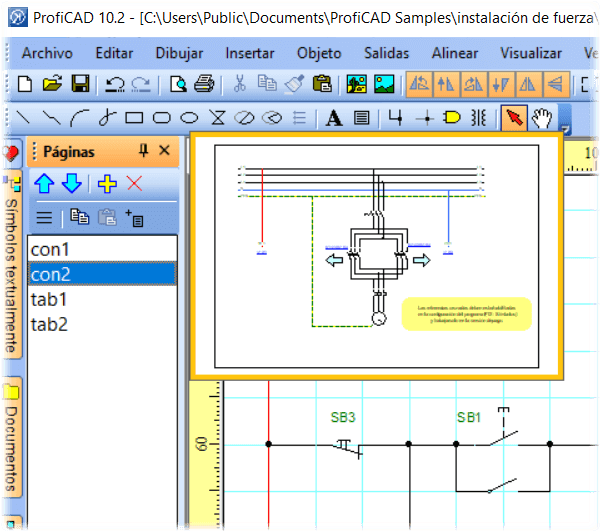Screen dimensions: 601x532
Task: Open the Dibujar menu
Action: (x=179, y=53)
